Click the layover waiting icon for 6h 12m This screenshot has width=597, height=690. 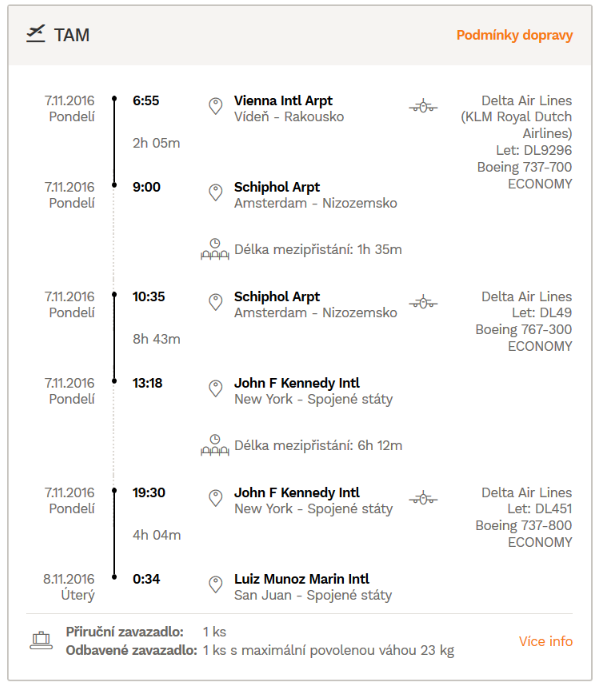215,445
